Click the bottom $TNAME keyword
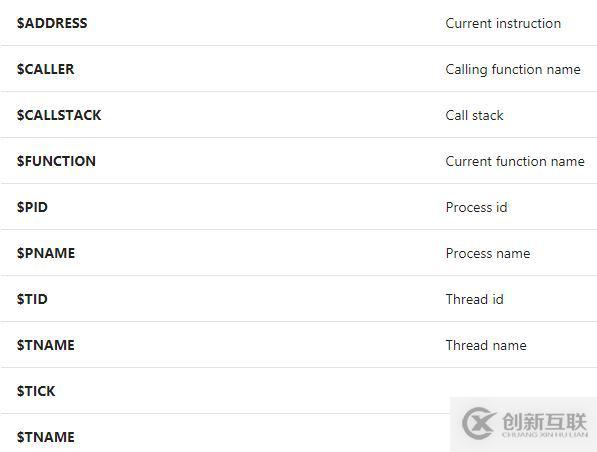This screenshot has height=452, width=597. click(x=46, y=437)
